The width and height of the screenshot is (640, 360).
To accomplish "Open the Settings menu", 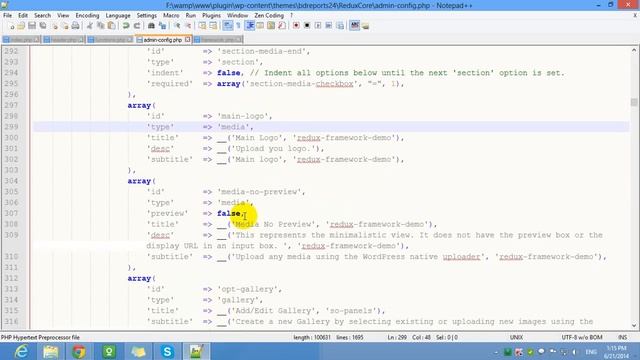I will click(x=147, y=16).
